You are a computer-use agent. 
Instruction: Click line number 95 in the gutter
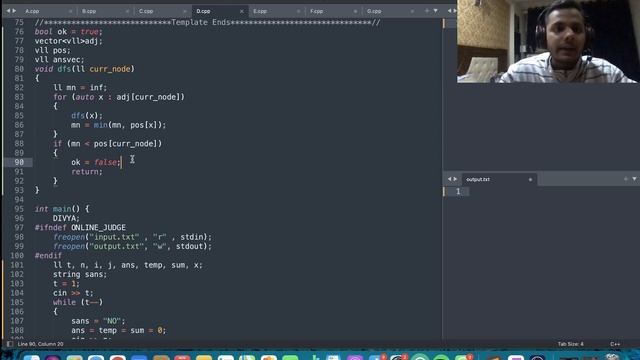(19, 209)
